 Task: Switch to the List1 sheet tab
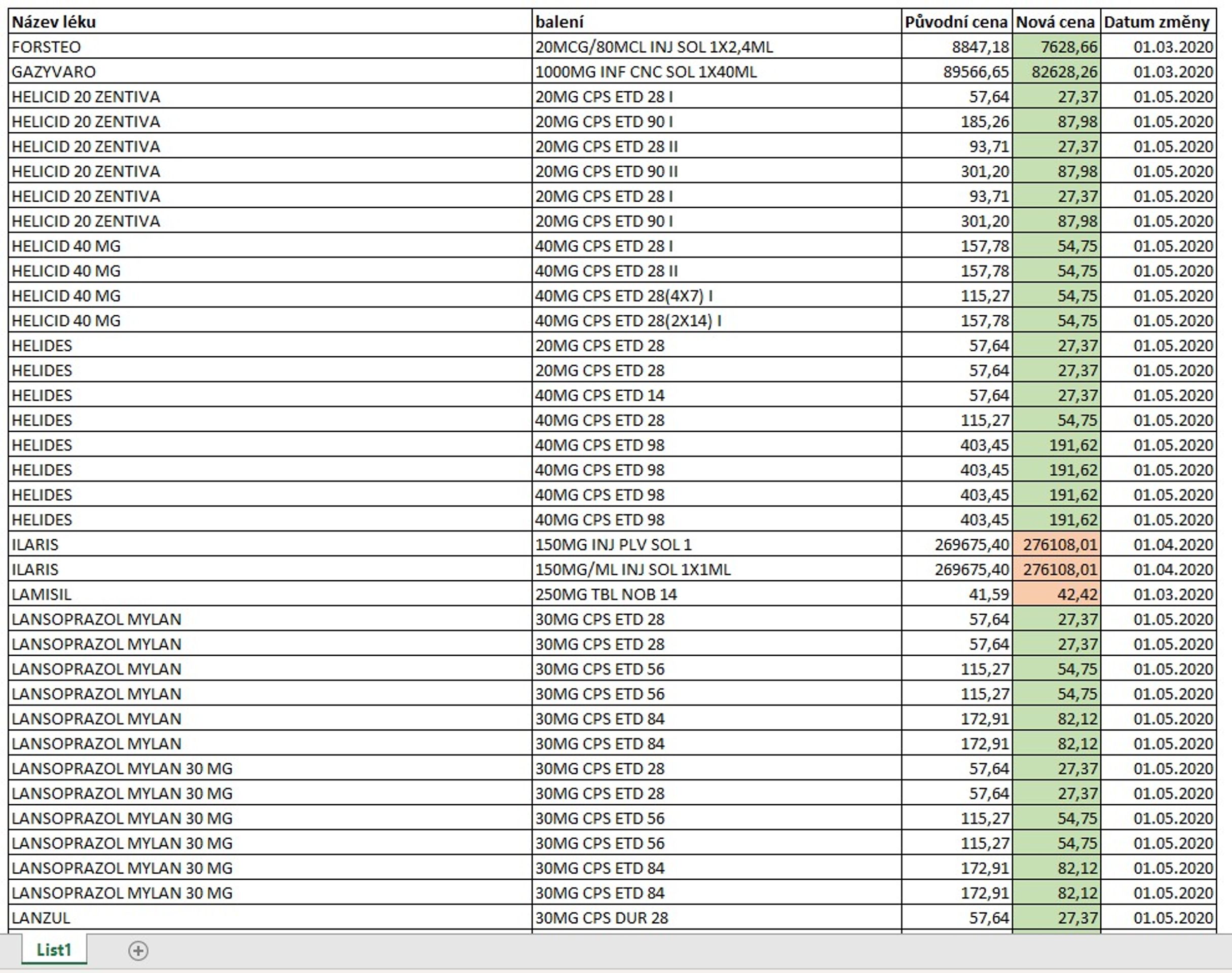tap(54, 950)
